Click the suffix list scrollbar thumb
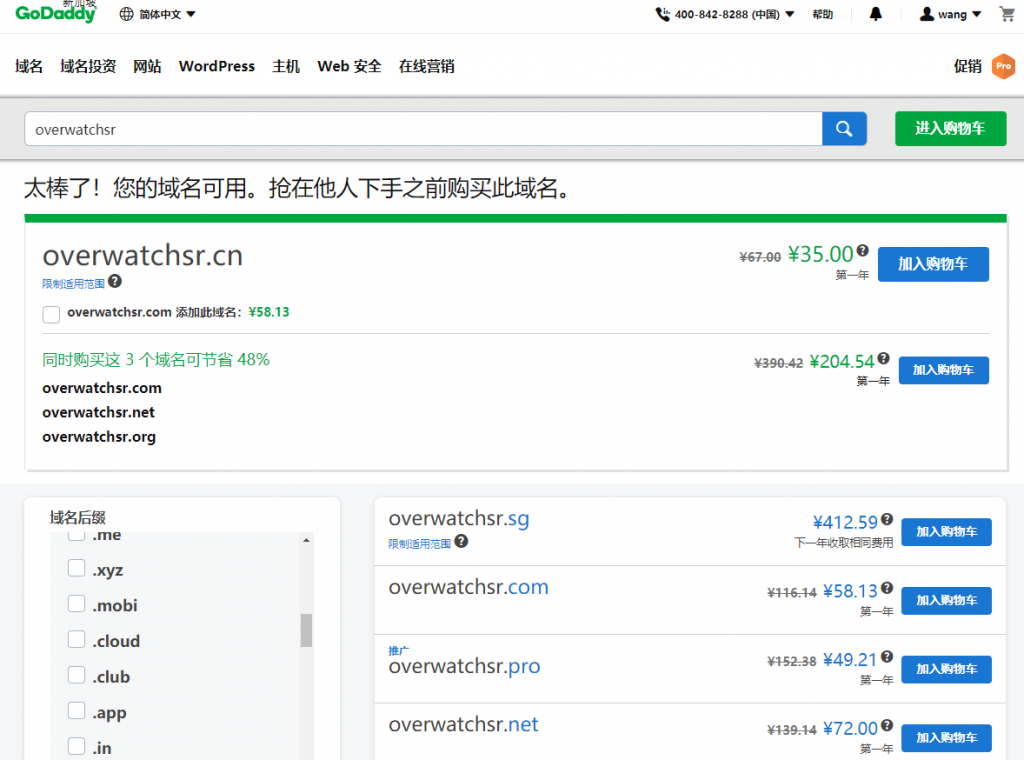The image size is (1024, 760). point(306,630)
